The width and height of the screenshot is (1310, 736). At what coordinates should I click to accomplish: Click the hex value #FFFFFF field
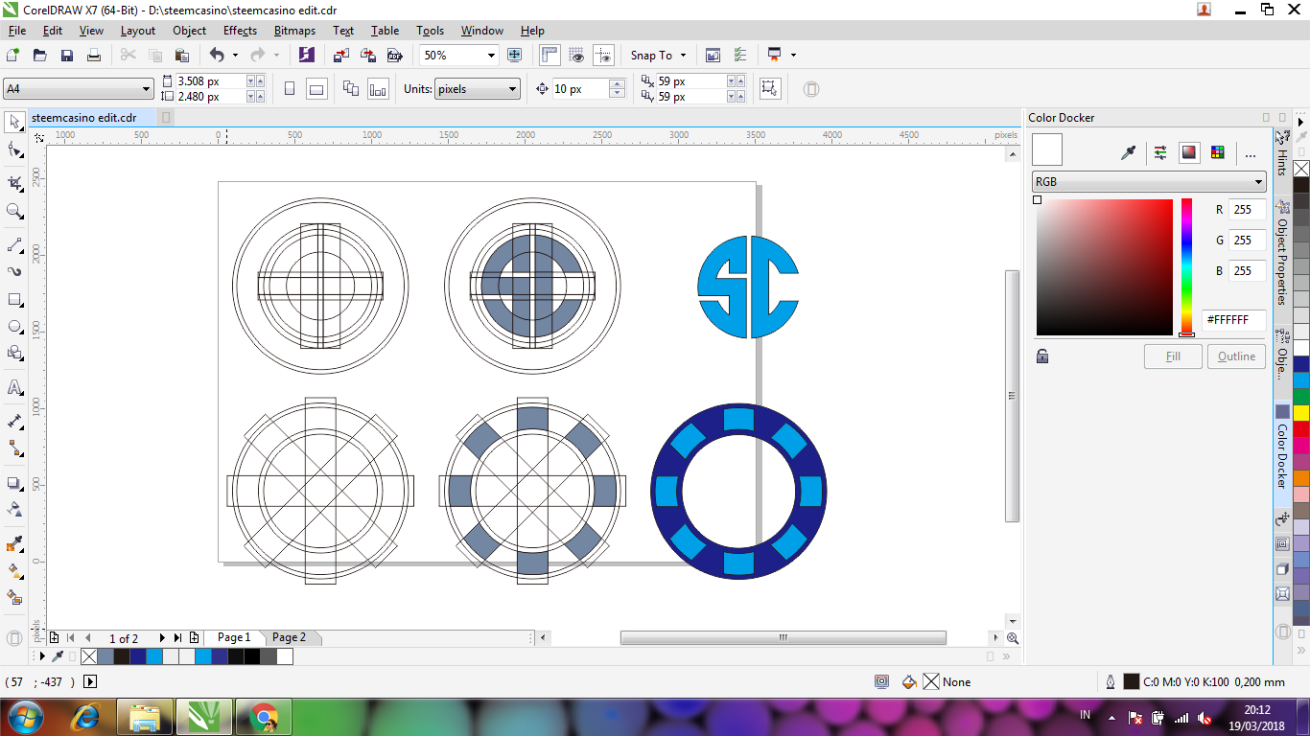pos(1234,320)
